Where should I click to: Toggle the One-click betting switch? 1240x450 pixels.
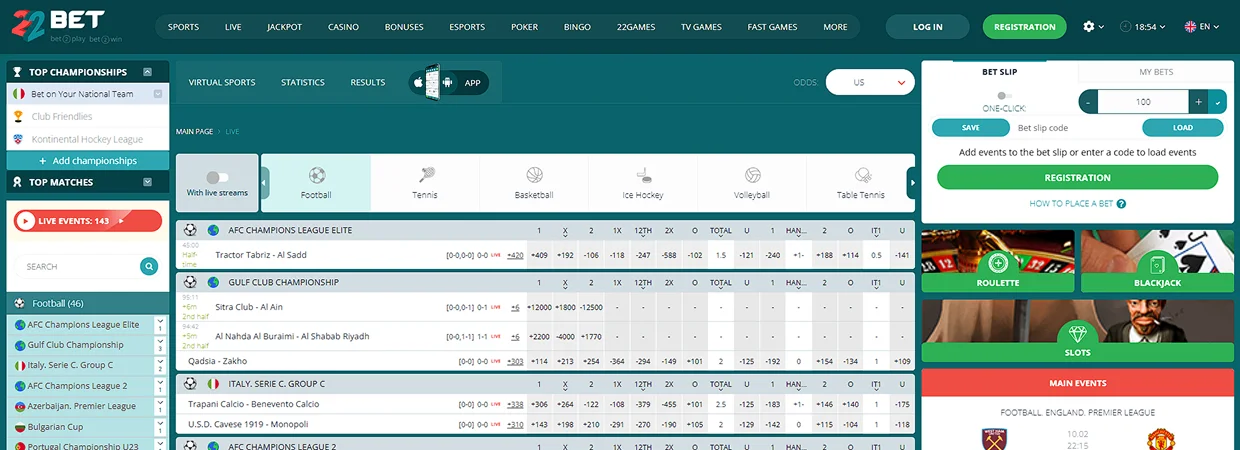(1003, 95)
